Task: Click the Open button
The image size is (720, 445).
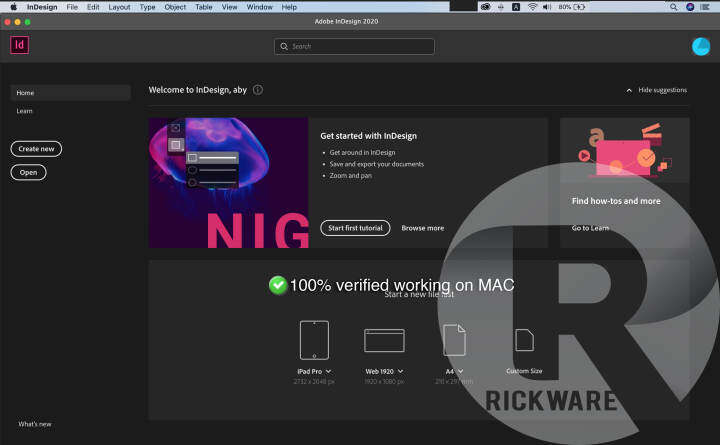Action: 28,172
